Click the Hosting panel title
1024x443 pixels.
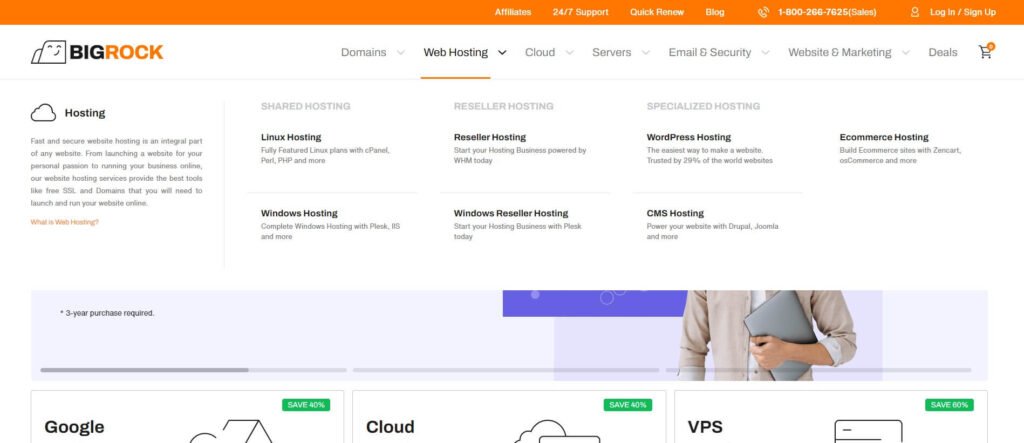click(x=85, y=113)
